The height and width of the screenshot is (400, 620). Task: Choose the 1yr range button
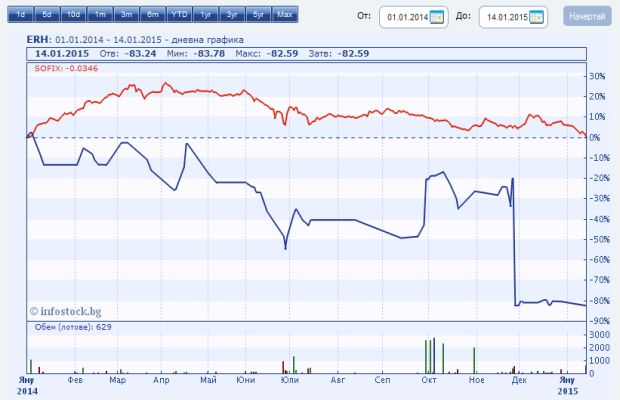206,15
